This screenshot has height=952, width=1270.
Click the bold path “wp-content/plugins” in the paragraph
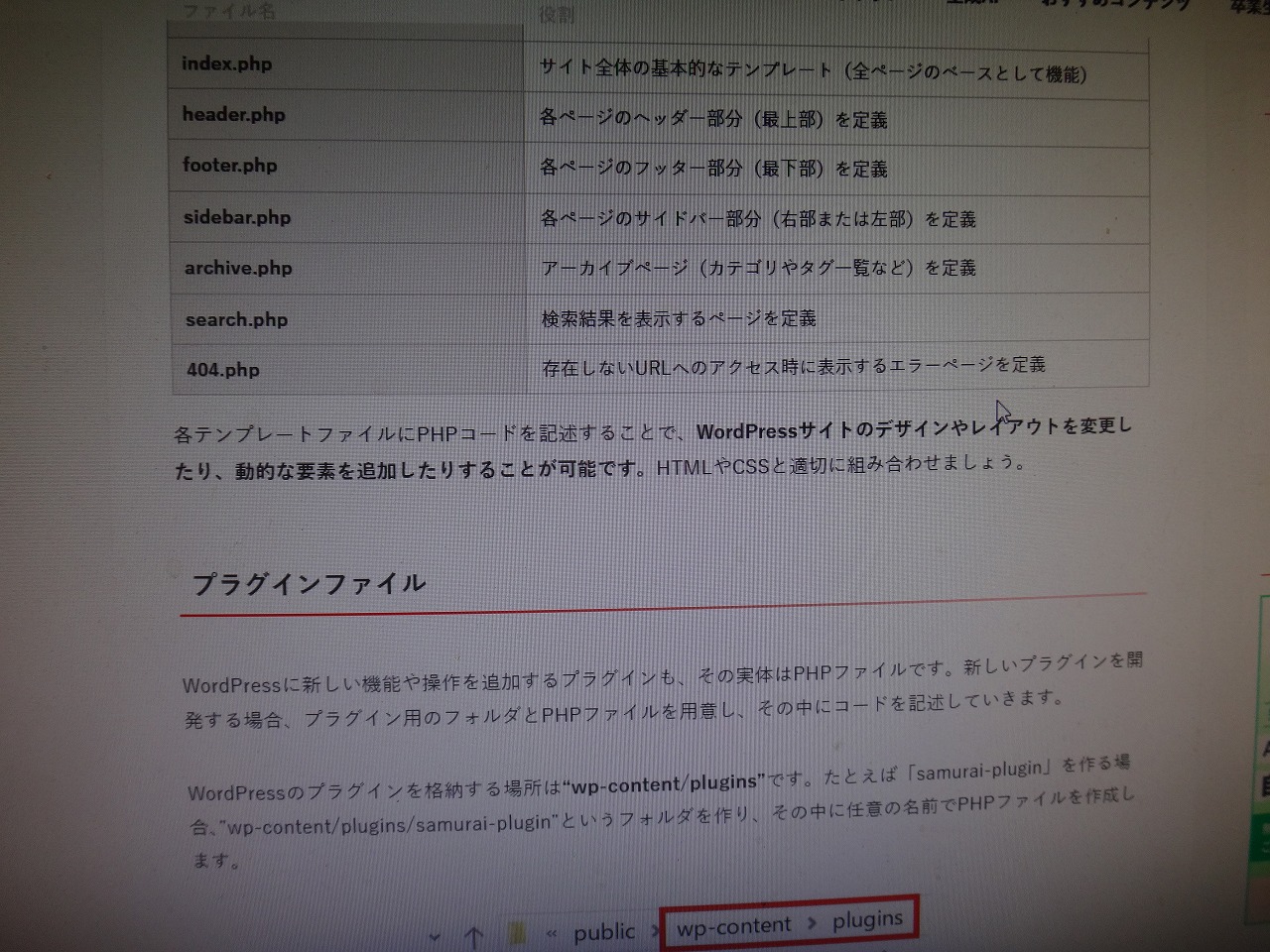tap(665, 783)
